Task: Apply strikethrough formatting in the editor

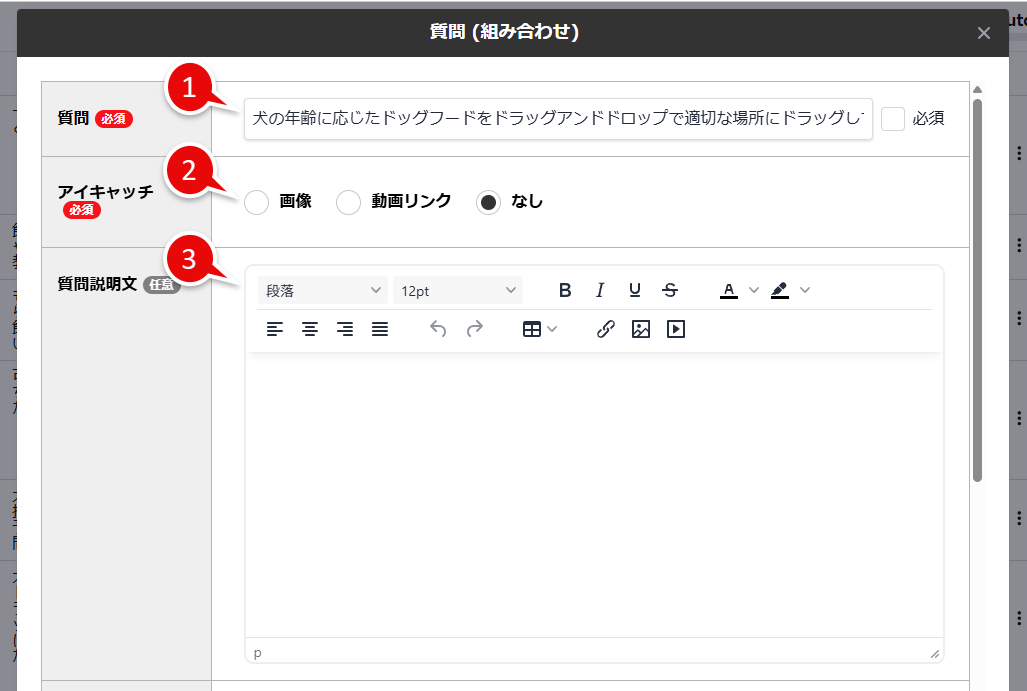Action: click(669, 290)
